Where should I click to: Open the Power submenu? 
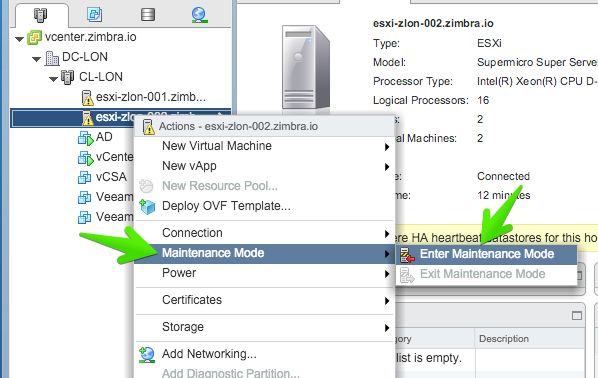[264, 273]
